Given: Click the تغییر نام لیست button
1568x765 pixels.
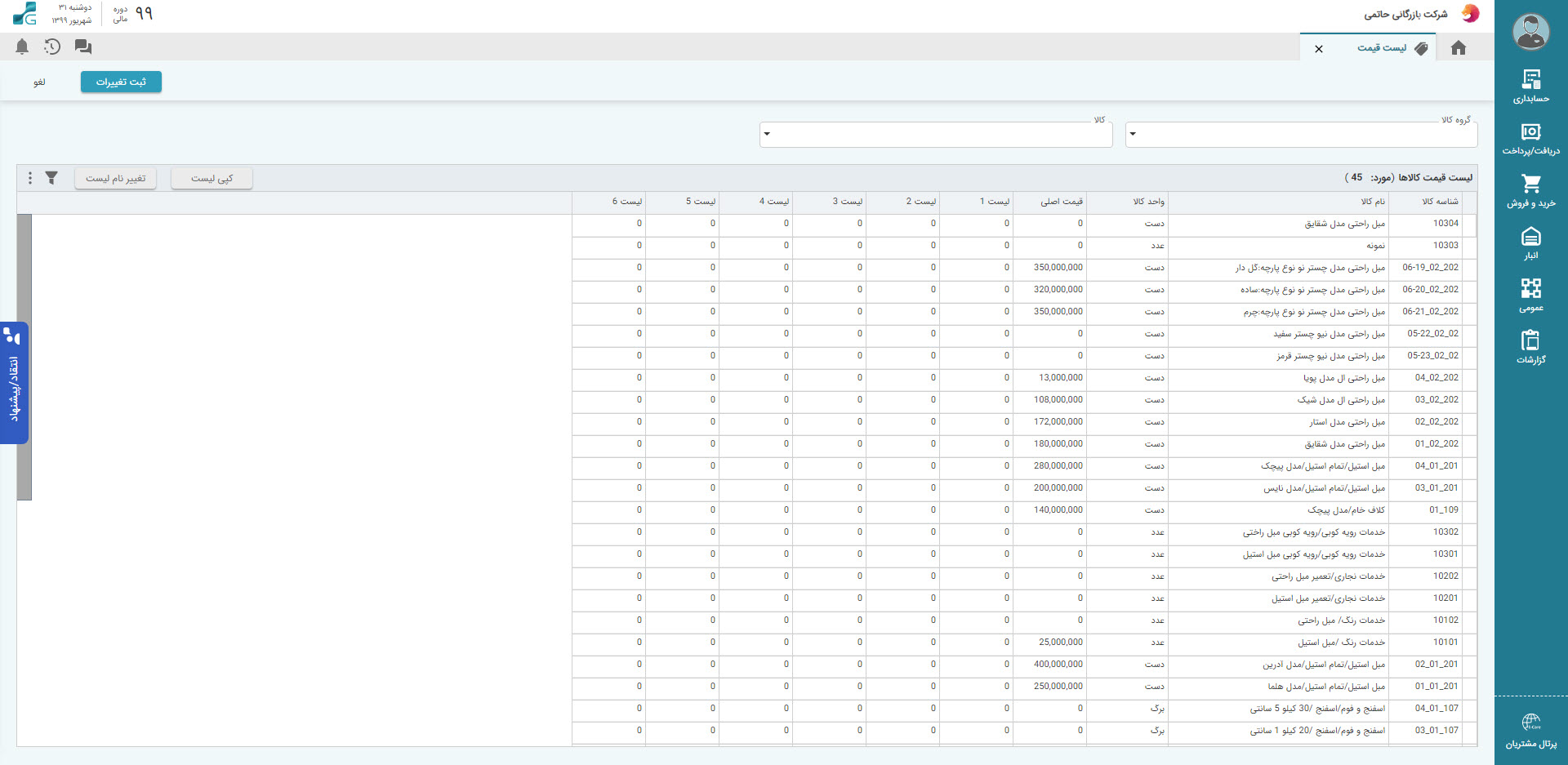Looking at the screenshot, I should tap(116, 178).
